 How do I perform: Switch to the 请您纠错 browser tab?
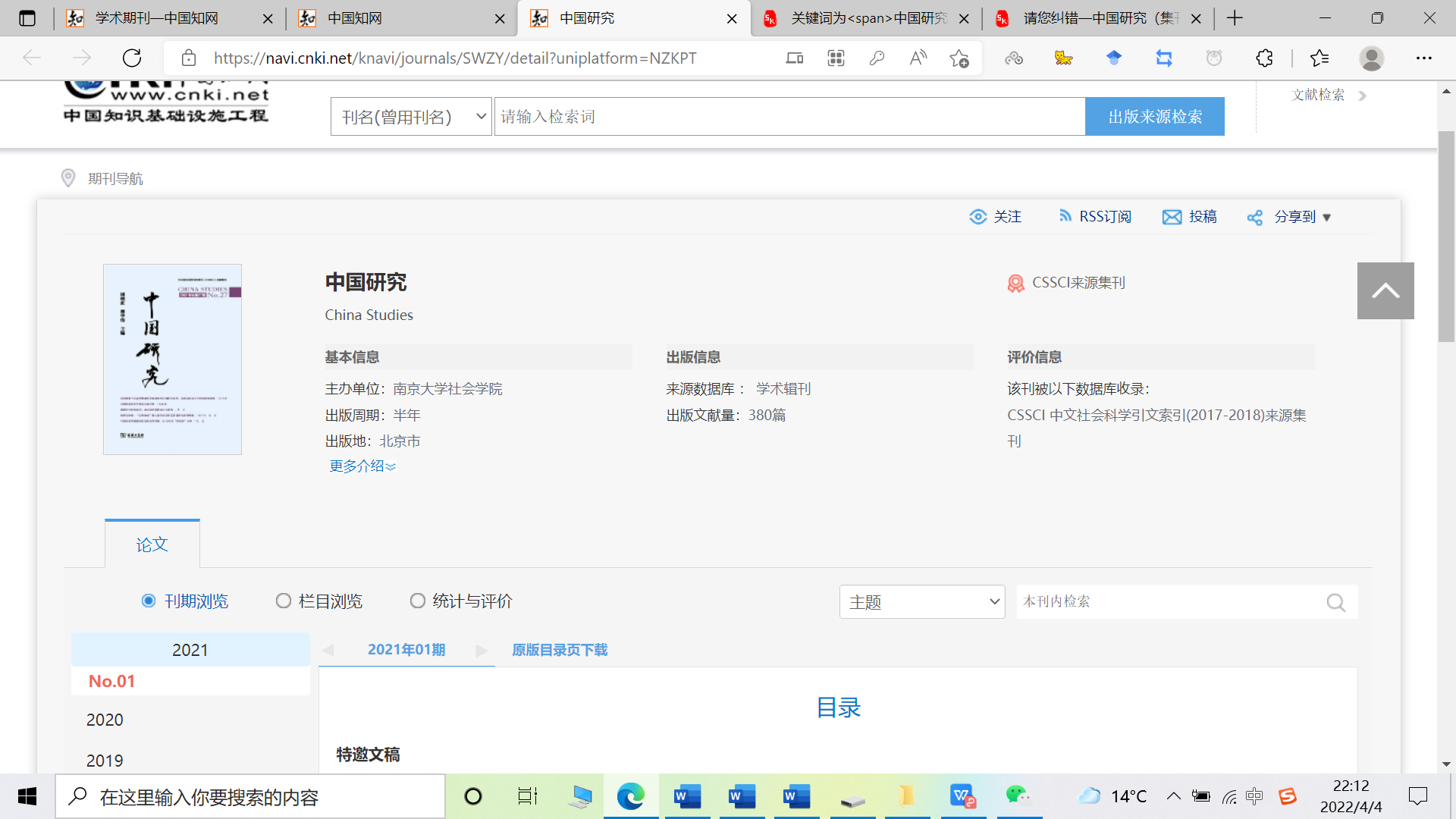(x=1098, y=18)
